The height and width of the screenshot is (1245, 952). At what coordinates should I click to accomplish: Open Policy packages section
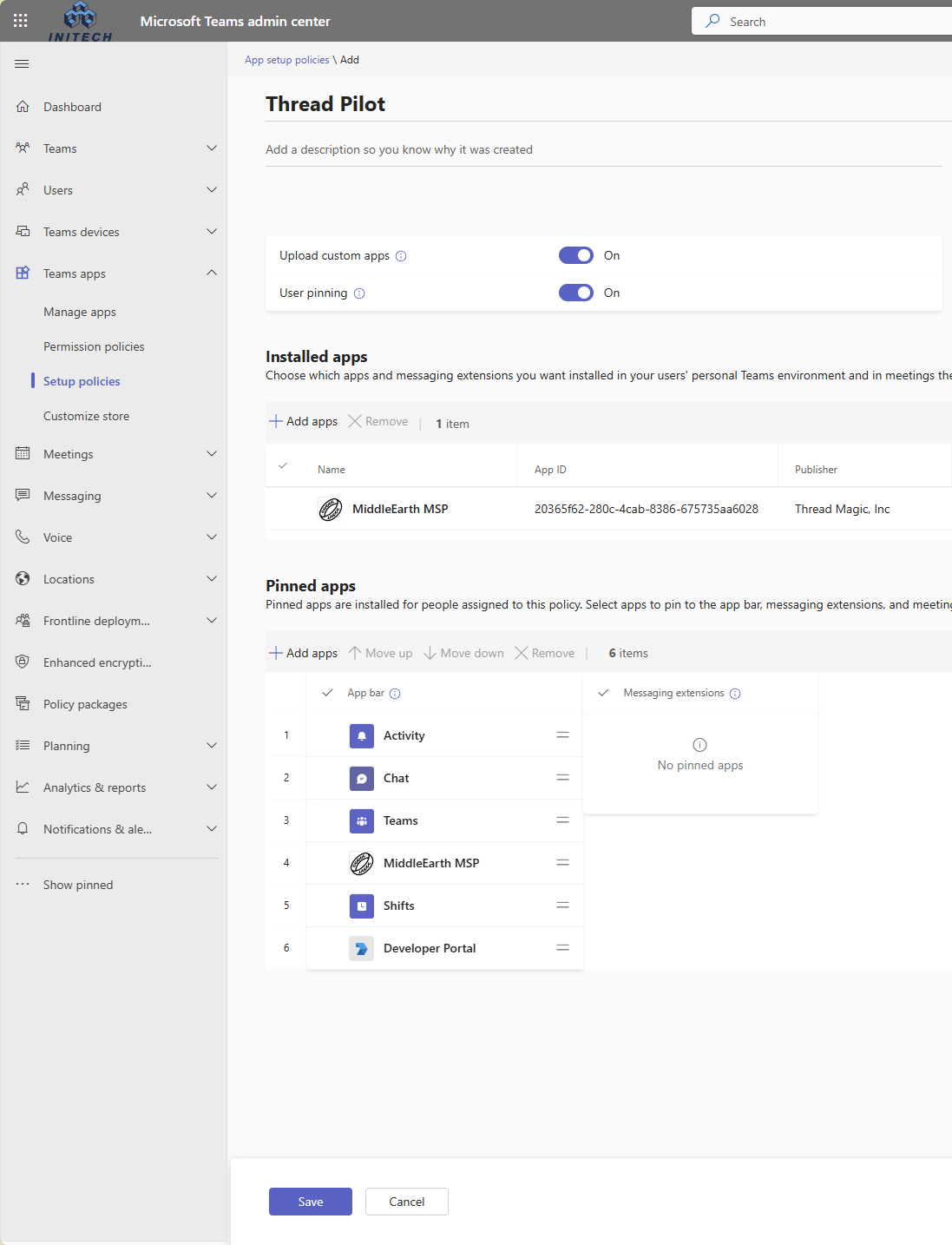[85, 705]
